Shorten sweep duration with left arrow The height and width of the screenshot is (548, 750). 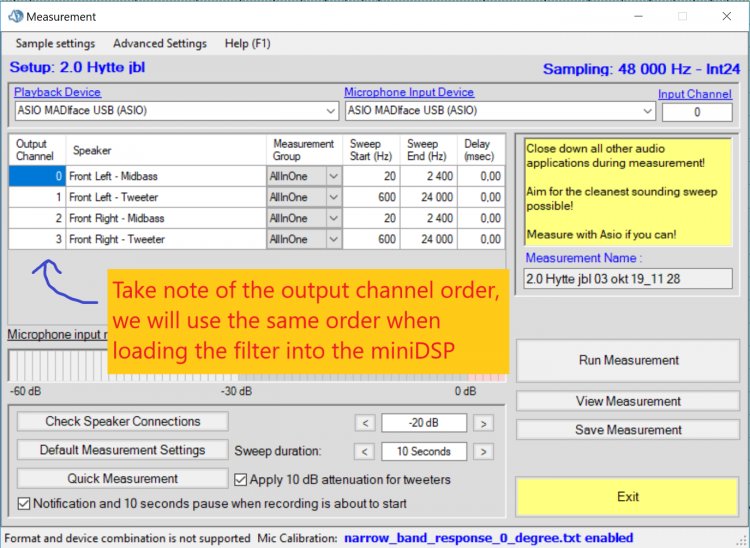(365, 451)
